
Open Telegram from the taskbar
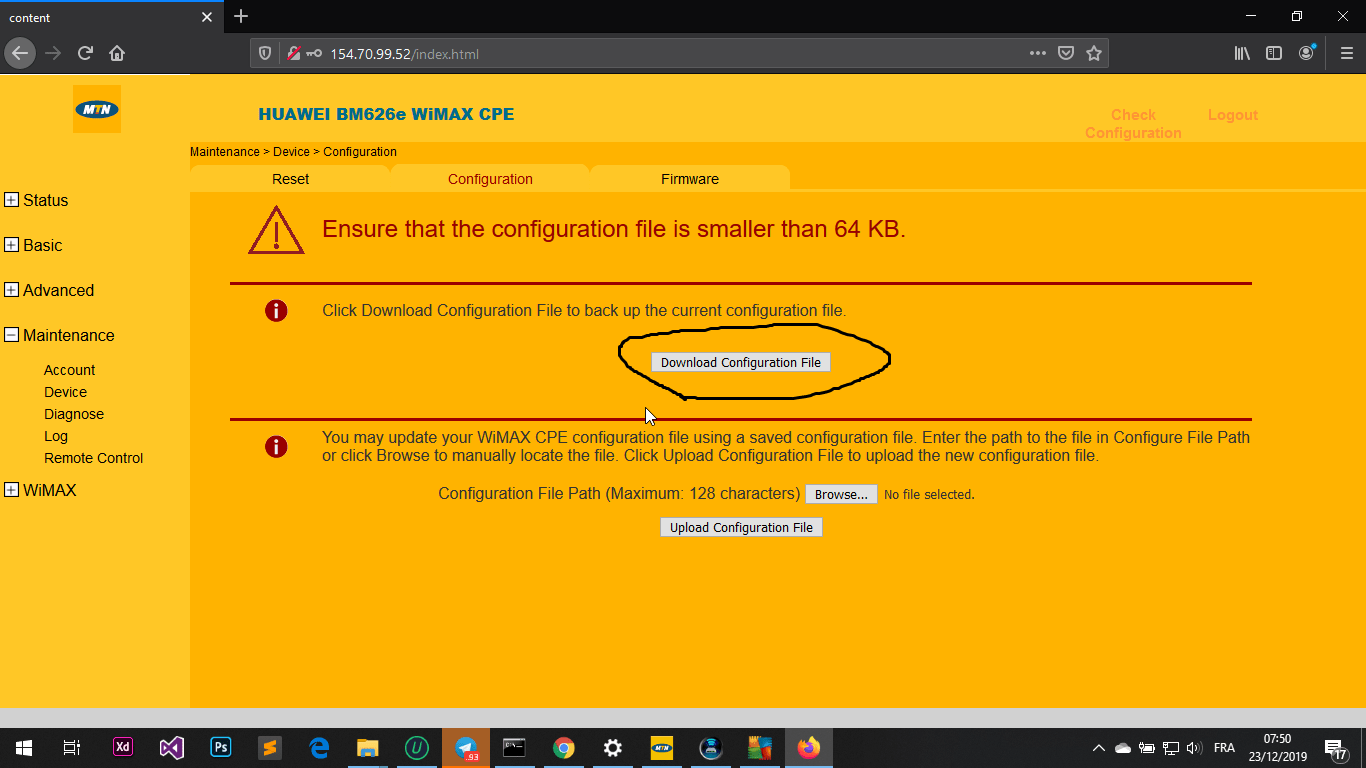pos(466,747)
